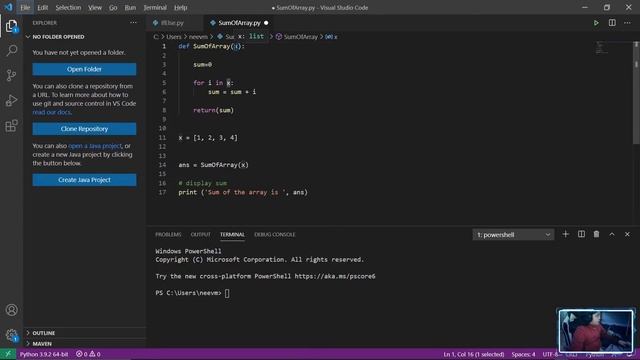Image resolution: width=640 pixels, height=360 pixels.
Task: Click the # display sum comment
Action: (202, 183)
